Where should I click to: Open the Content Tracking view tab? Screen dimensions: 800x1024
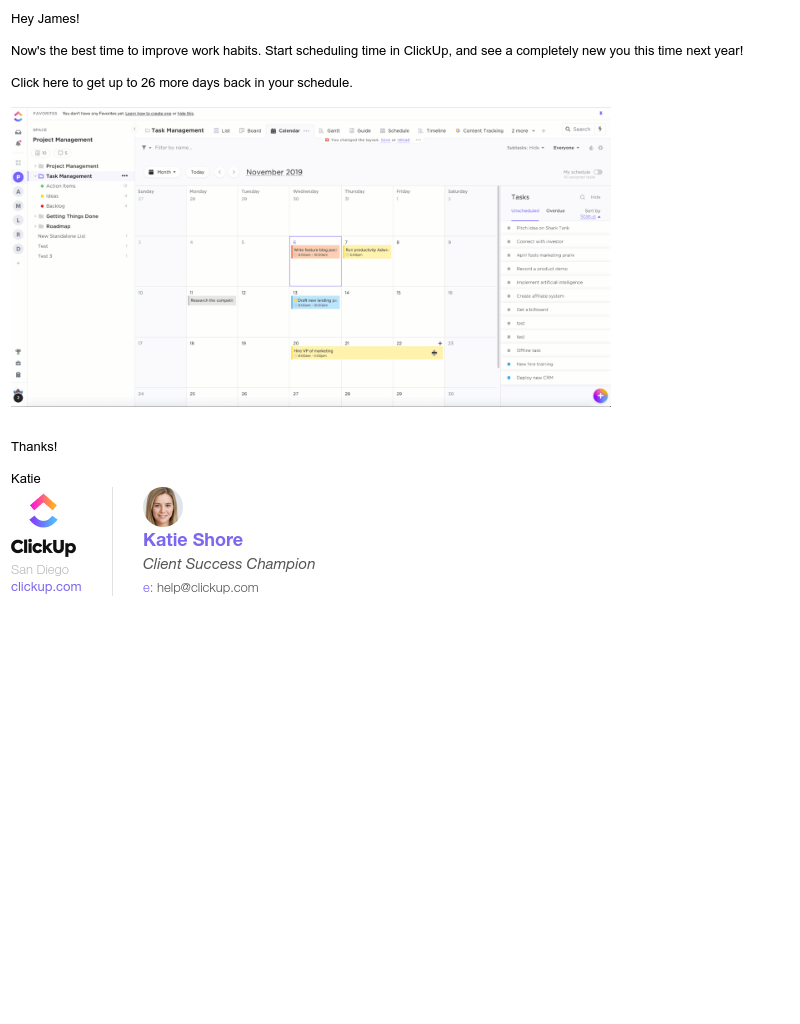pos(479,131)
